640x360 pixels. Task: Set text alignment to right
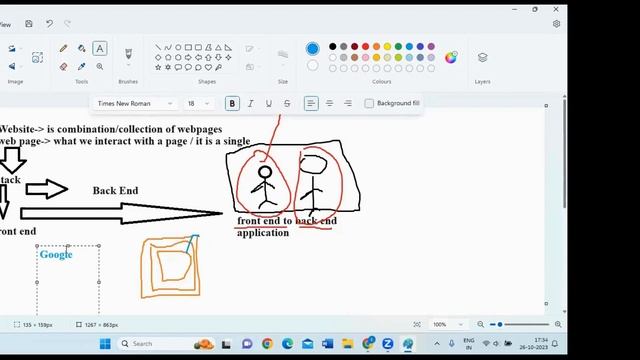point(348,104)
